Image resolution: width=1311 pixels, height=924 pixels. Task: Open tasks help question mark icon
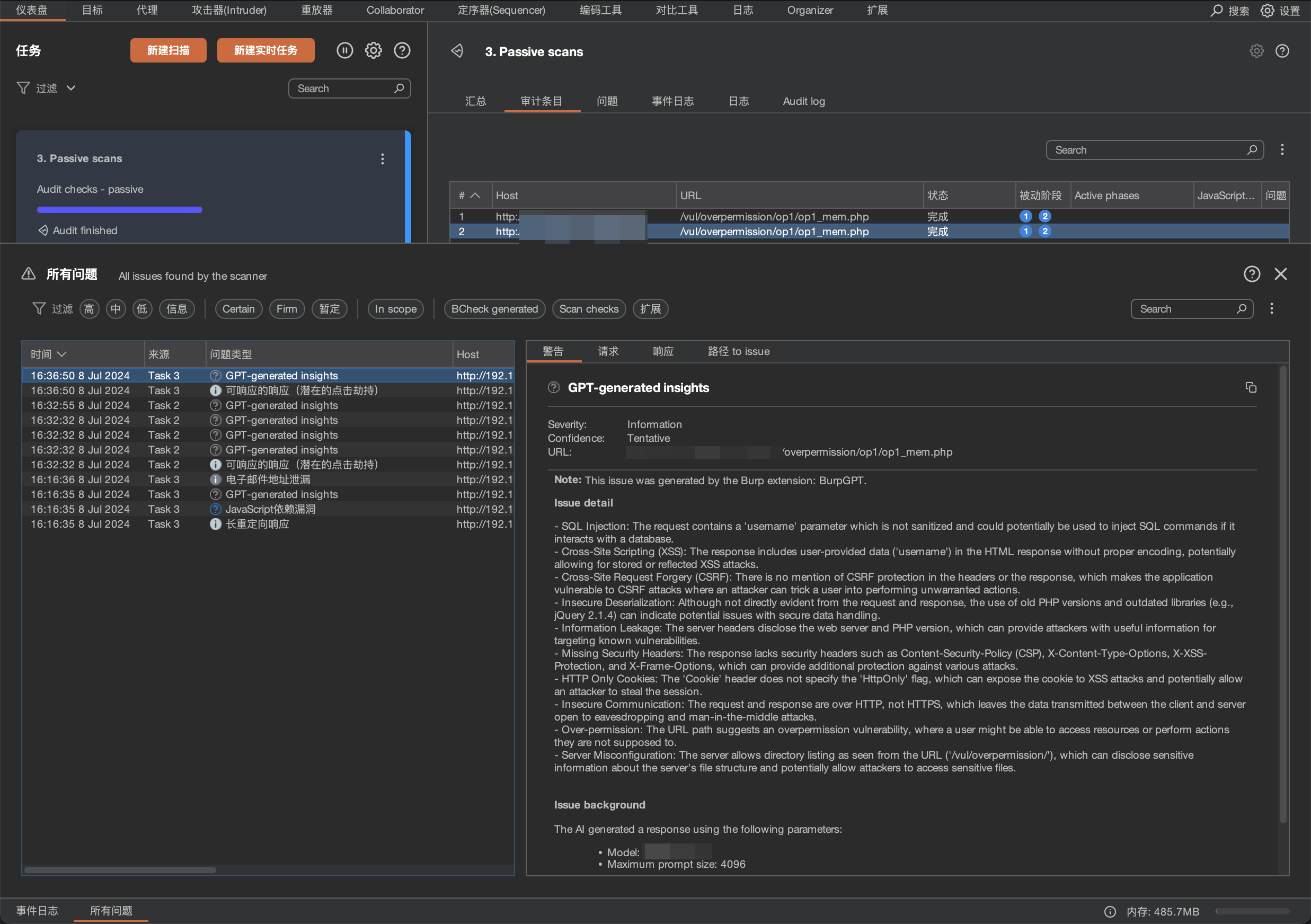click(402, 50)
